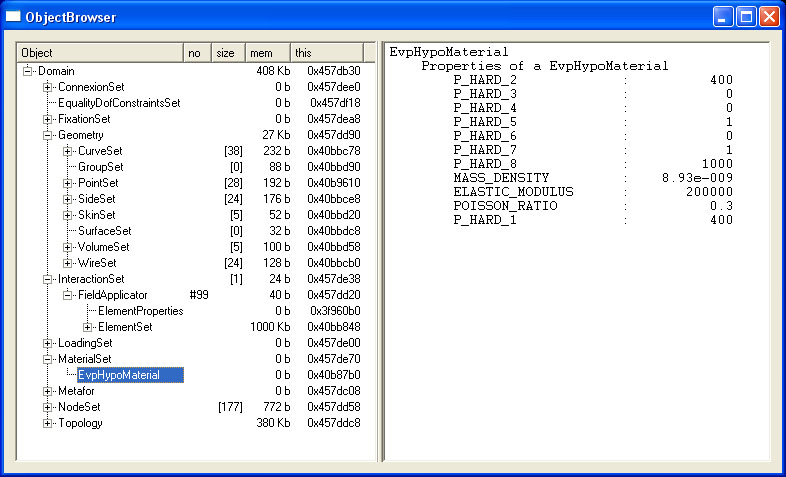Viewport: 786px width, 477px height.
Task: Select the Metafor tree item
Action: (76, 391)
